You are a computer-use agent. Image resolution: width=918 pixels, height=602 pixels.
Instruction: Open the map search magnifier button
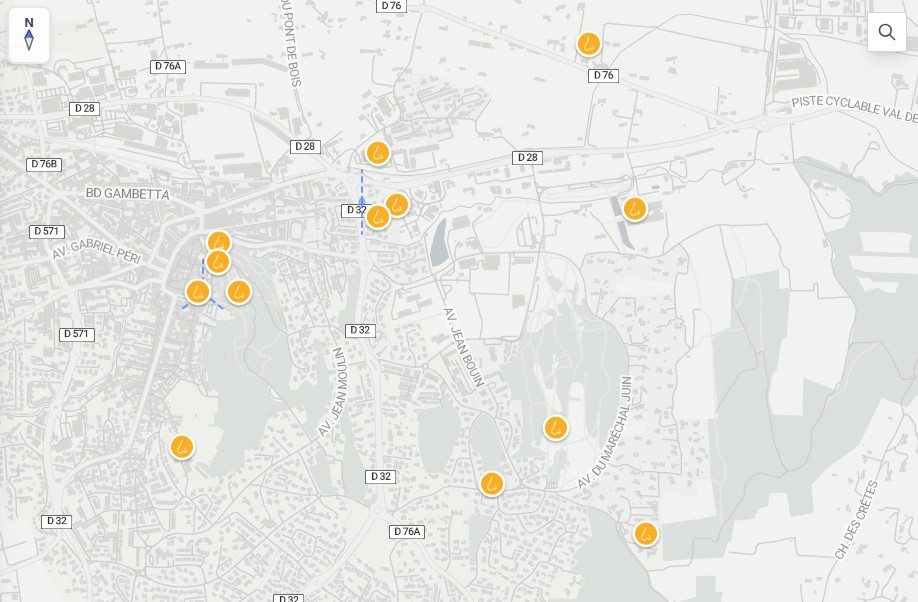click(x=886, y=32)
